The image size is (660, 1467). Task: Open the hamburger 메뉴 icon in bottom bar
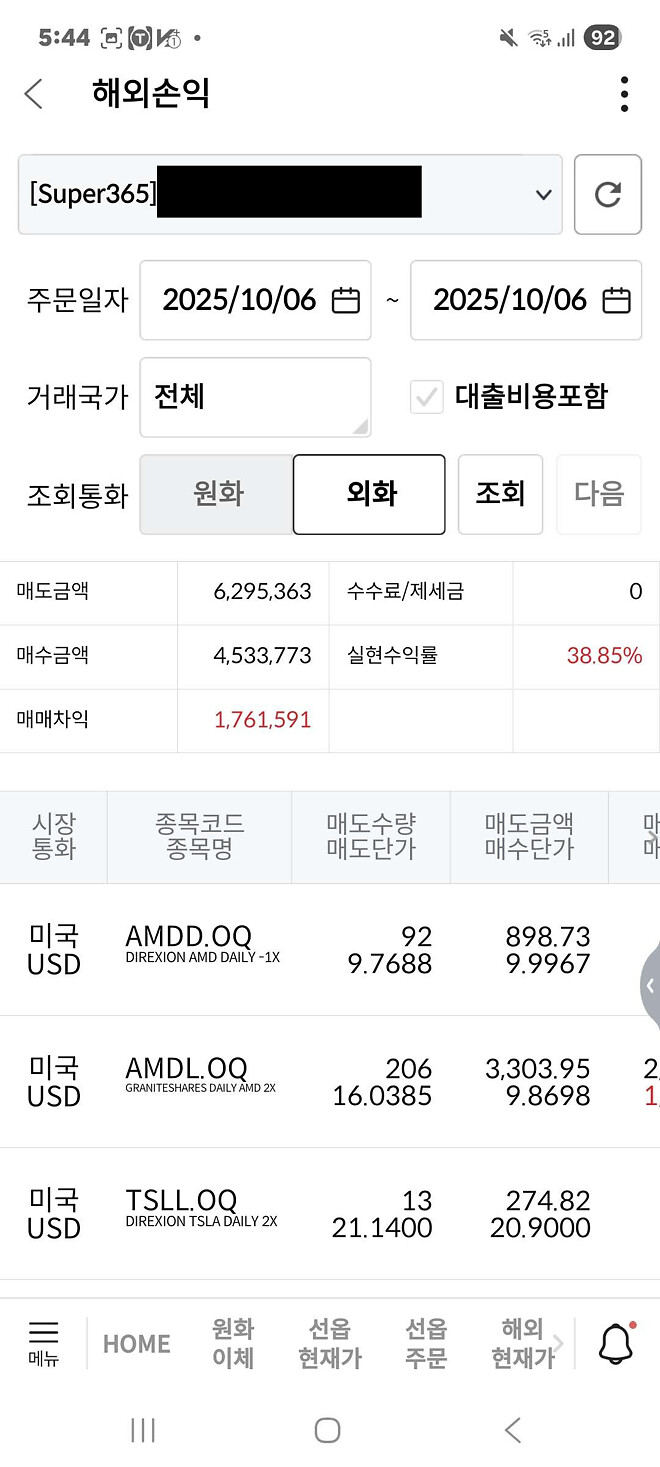[43, 1343]
